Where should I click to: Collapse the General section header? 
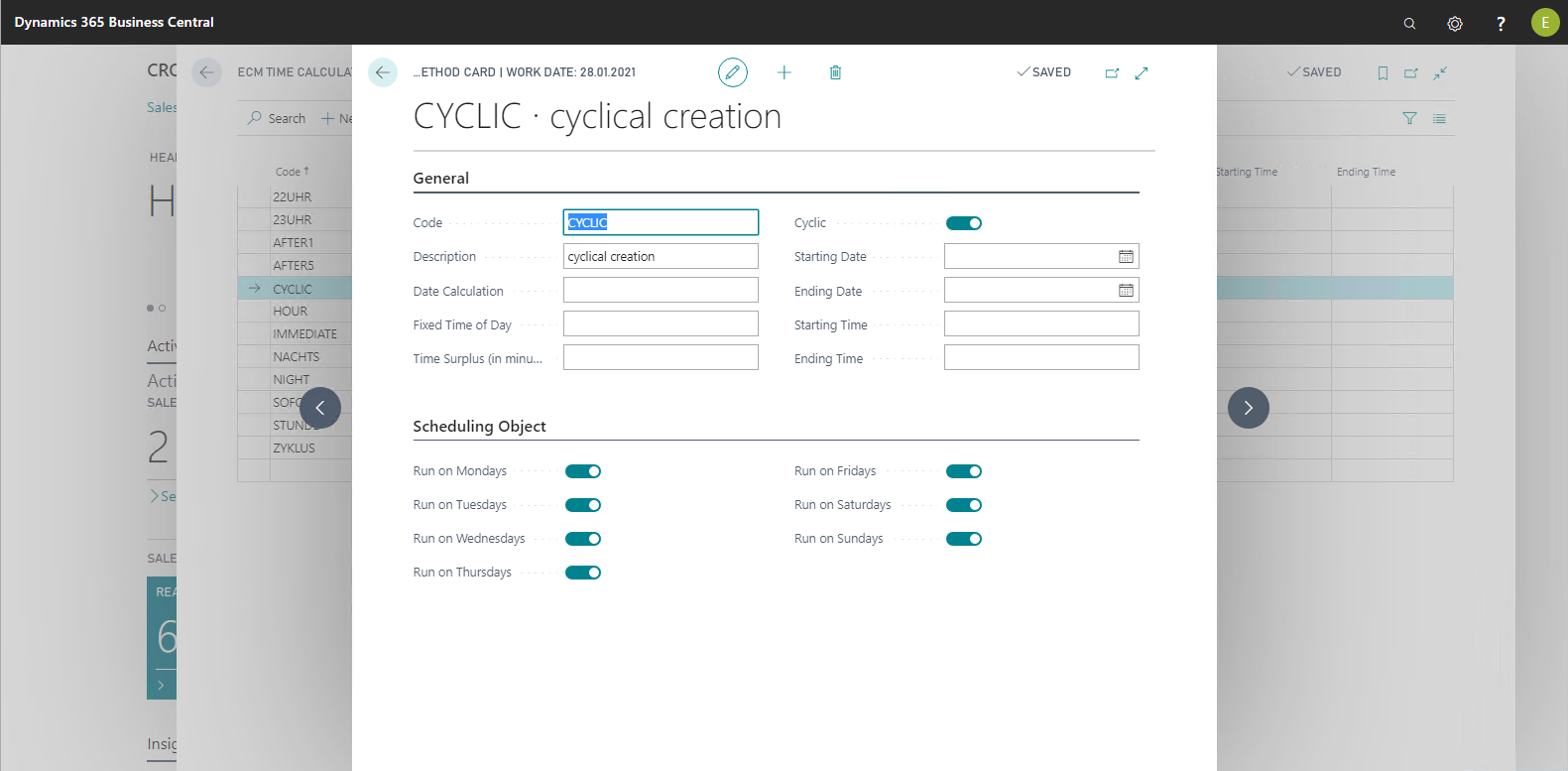441,179
